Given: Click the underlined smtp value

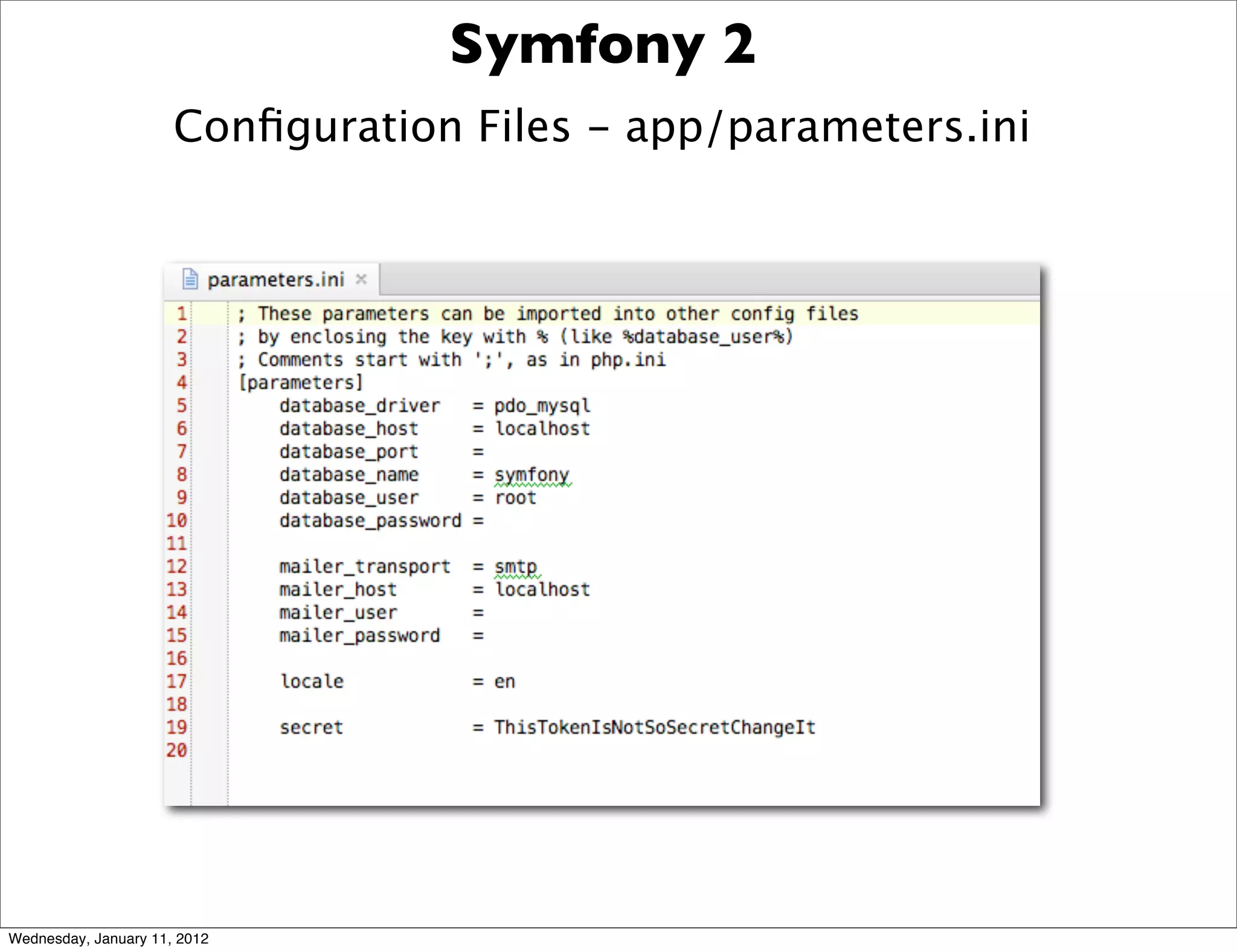Looking at the screenshot, I should tap(516, 567).
